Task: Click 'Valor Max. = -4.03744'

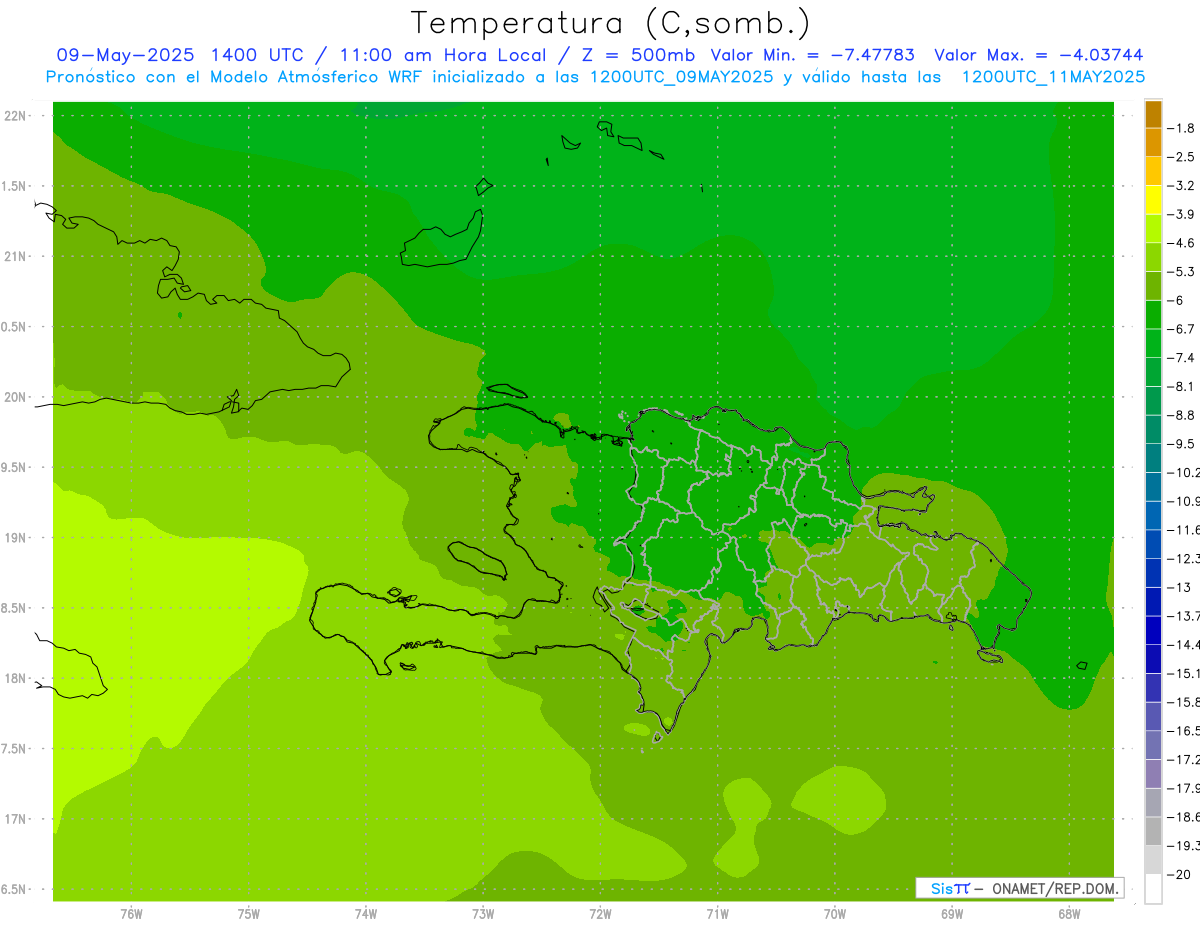Action: [1038, 55]
